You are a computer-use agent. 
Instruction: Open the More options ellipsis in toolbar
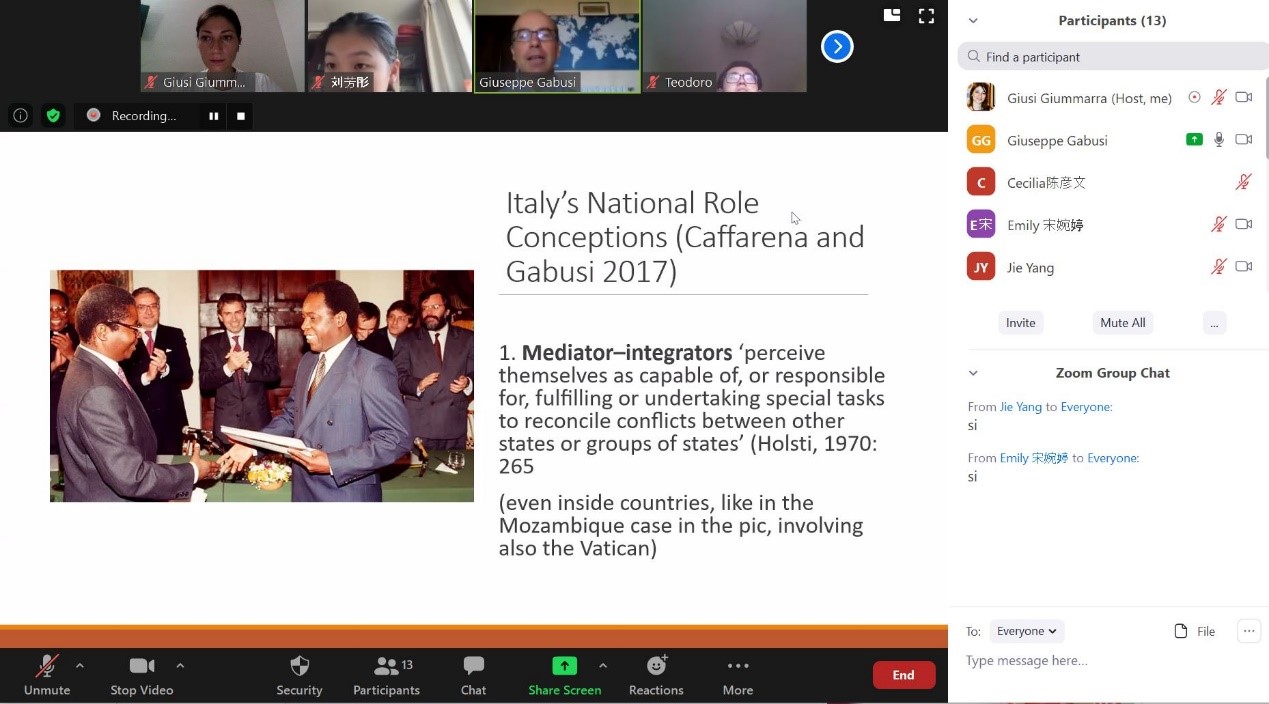point(738,666)
